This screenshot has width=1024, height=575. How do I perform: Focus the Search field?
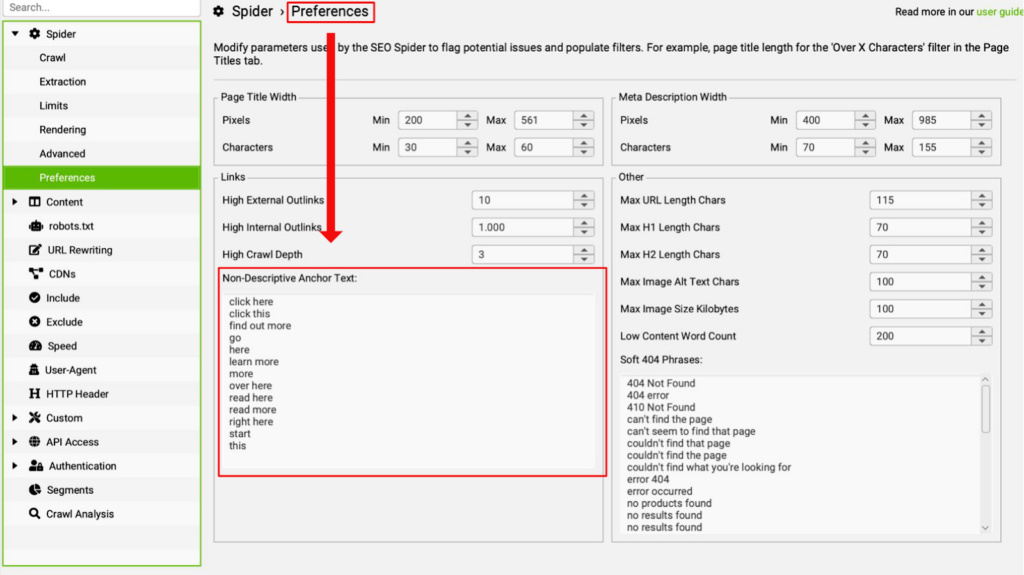101,8
